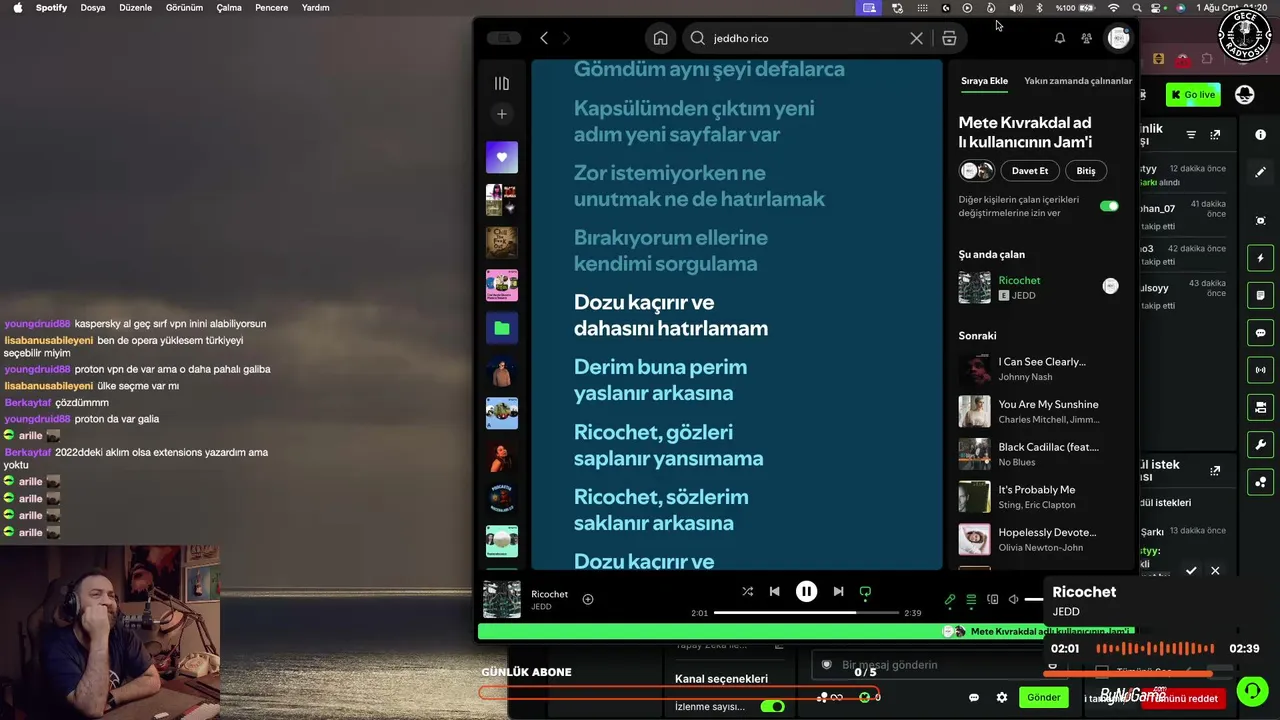
Task: Open Yardım menu
Action: pos(315,8)
